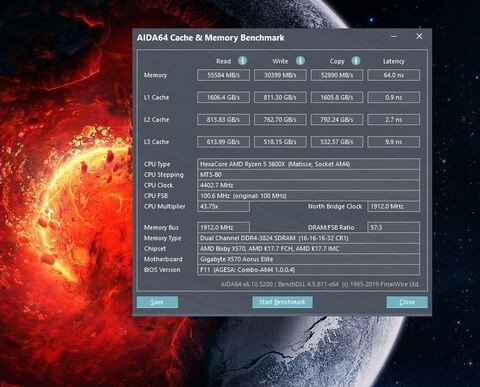Screen dimensions: 480x387
Task: Select the Memory write value 30399 MB/s
Action: point(280,75)
